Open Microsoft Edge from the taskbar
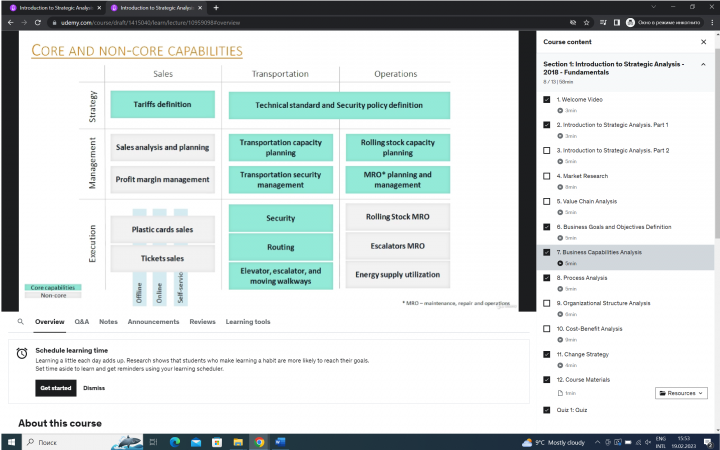This screenshot has width=720, height=450. [x=175, y=442]
